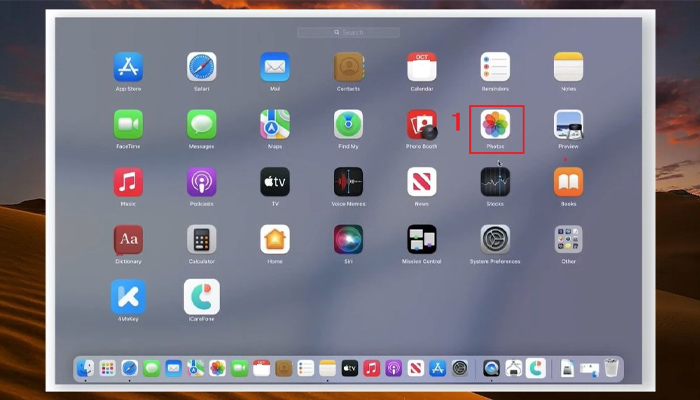Open Music from the Dock

point(372,368)
